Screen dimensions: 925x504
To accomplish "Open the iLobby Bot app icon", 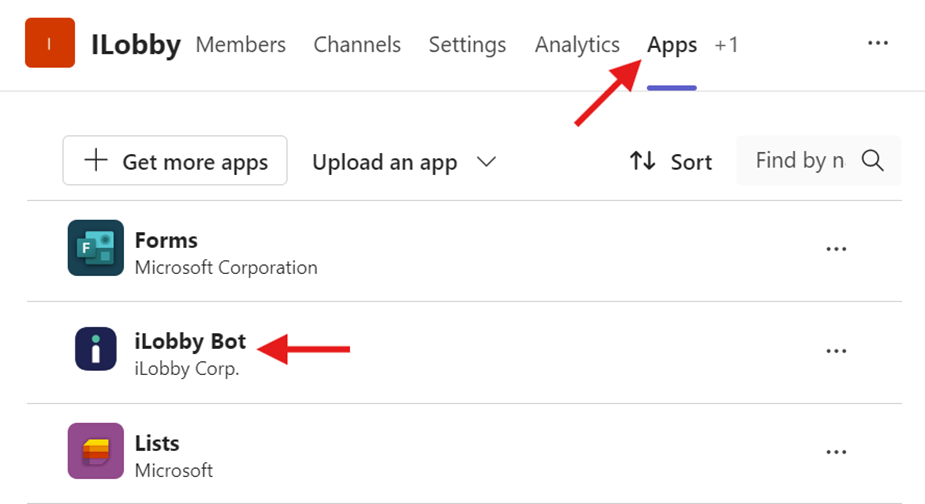I will (96, 349).
